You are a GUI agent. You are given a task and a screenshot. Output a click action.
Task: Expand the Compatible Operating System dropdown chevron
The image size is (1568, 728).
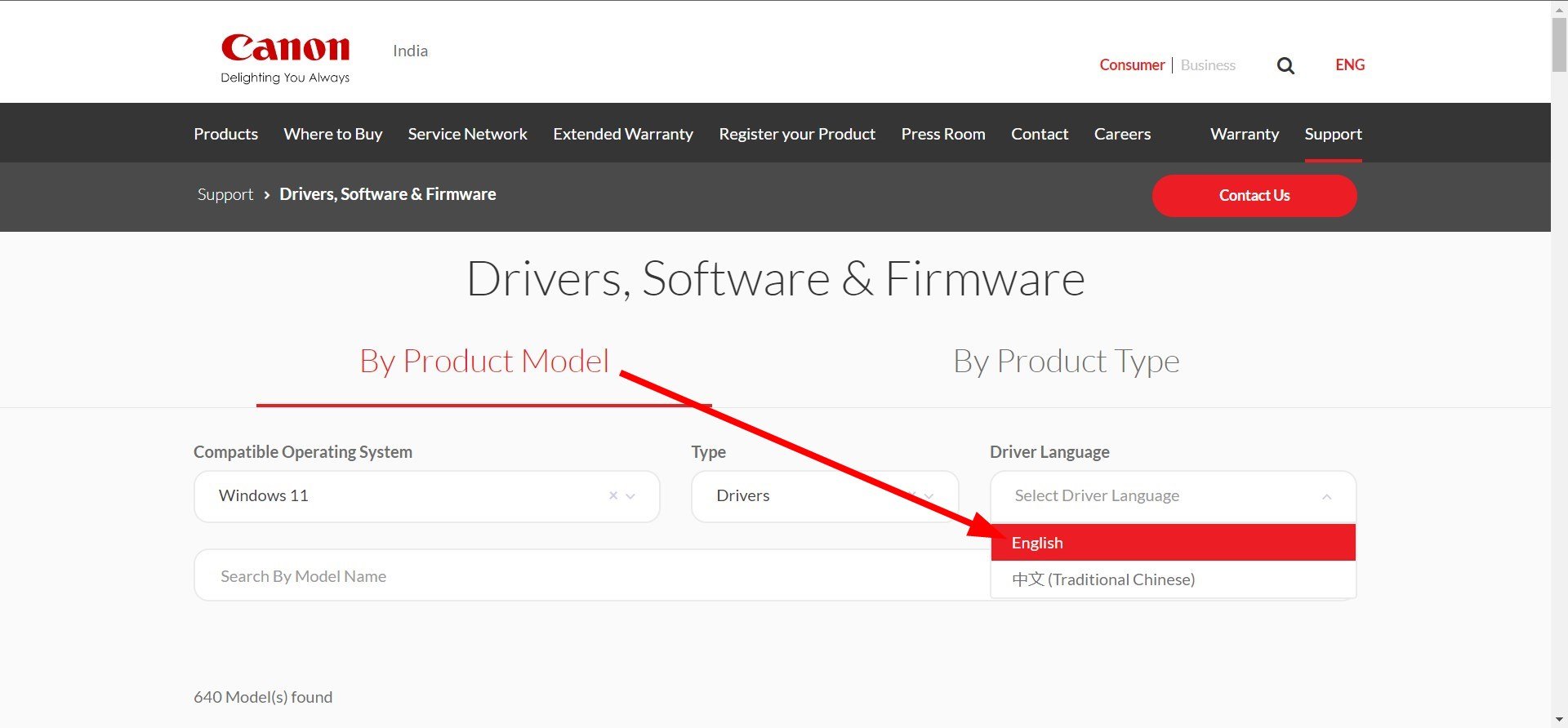point(630,496)
